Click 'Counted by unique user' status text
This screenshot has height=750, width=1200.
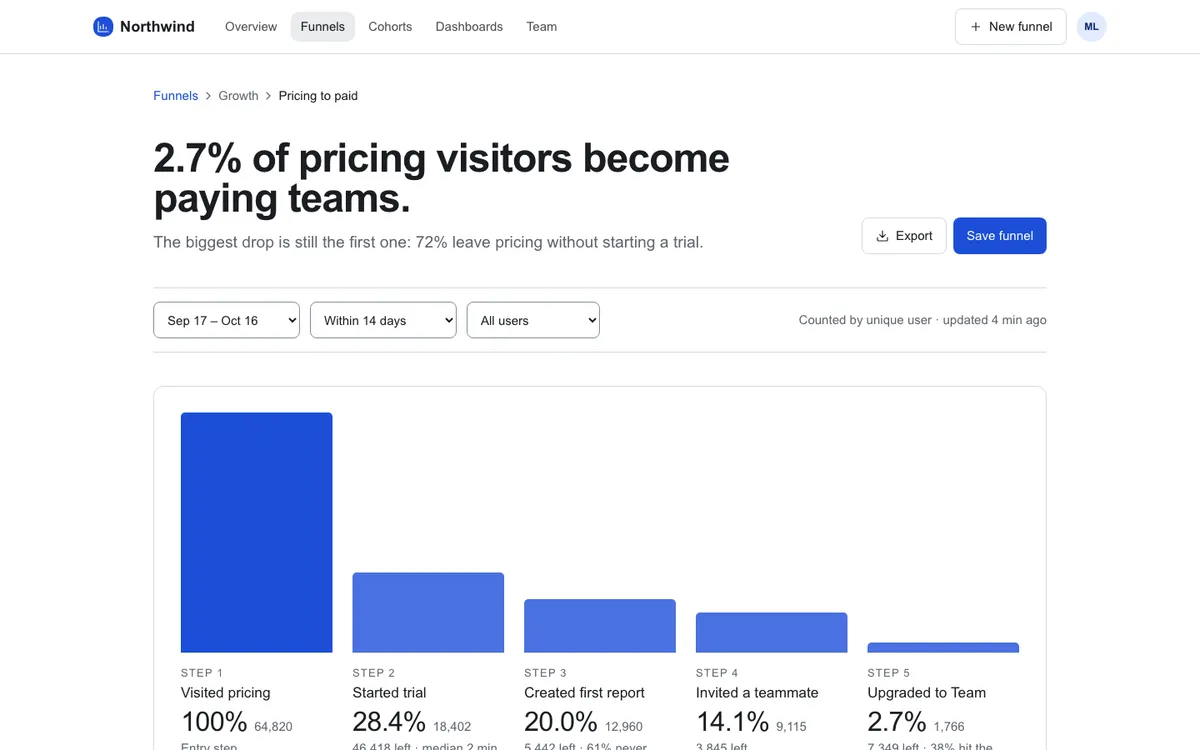coord(865,320)
